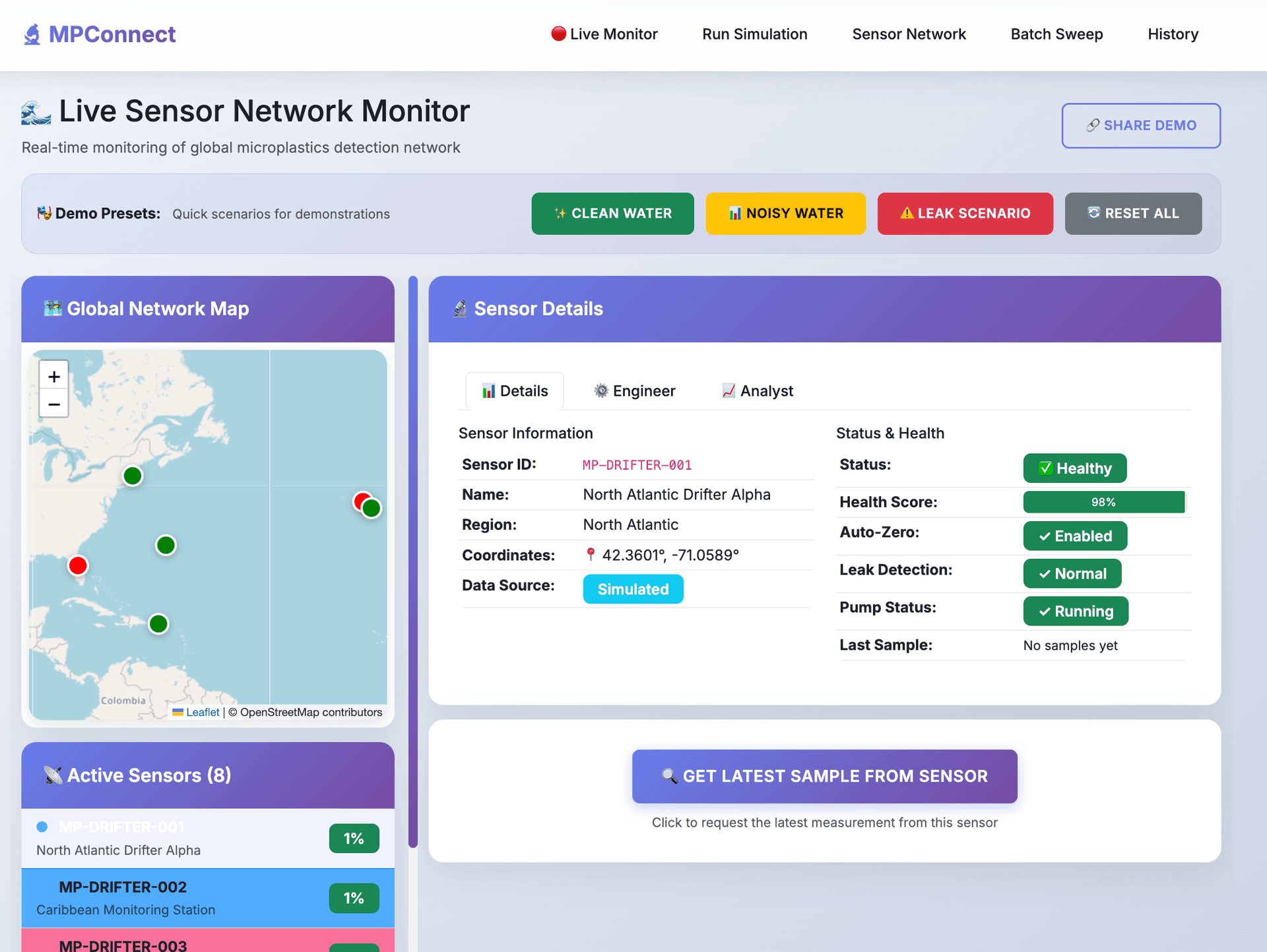This screenshot has width=1267, height=952.
Task: Click the Simulated data source badge
Action: [633, 589]
